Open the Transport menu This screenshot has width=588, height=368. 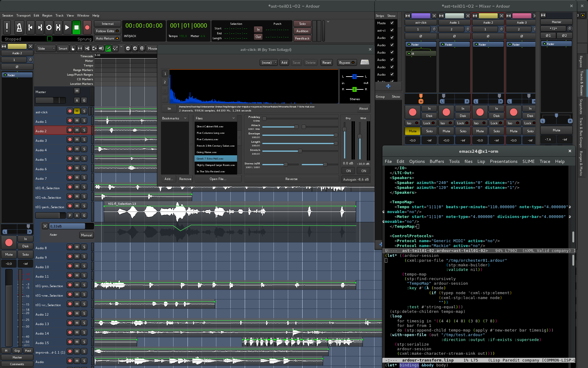click(x=23, y=15)
